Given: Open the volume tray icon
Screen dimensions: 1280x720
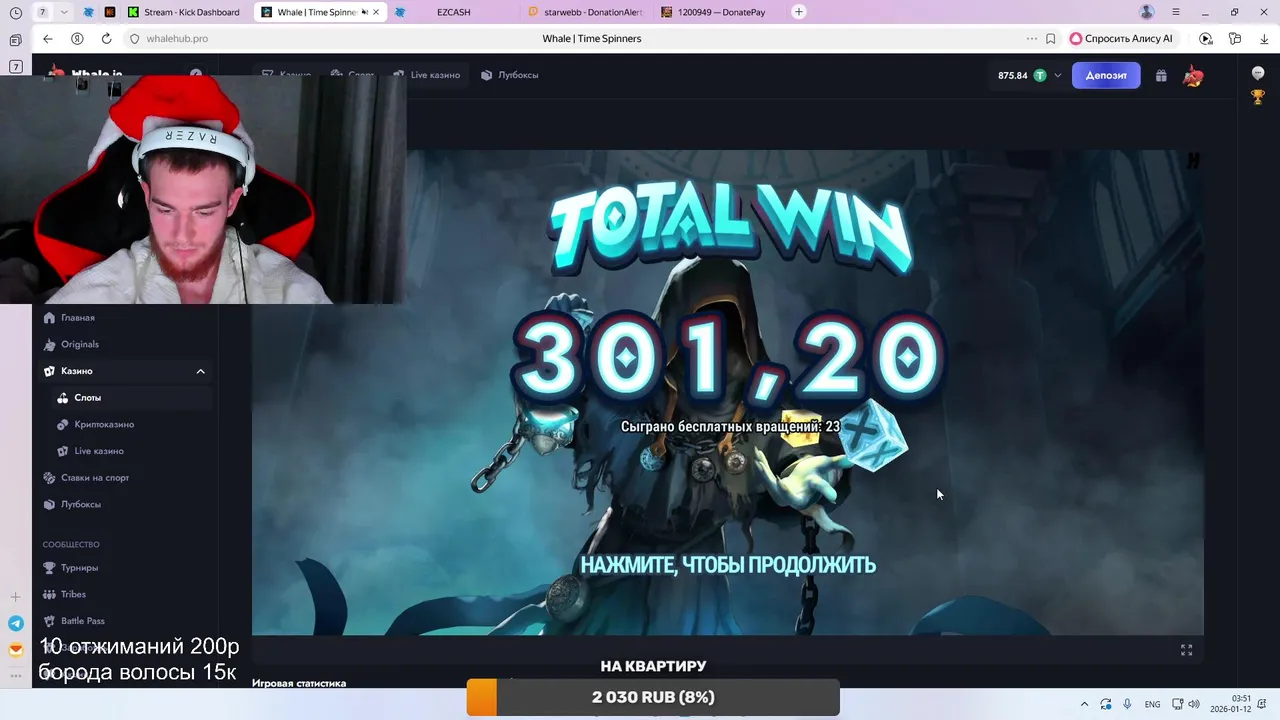Looking at the screenshot, I should (x=1193, y=704).
